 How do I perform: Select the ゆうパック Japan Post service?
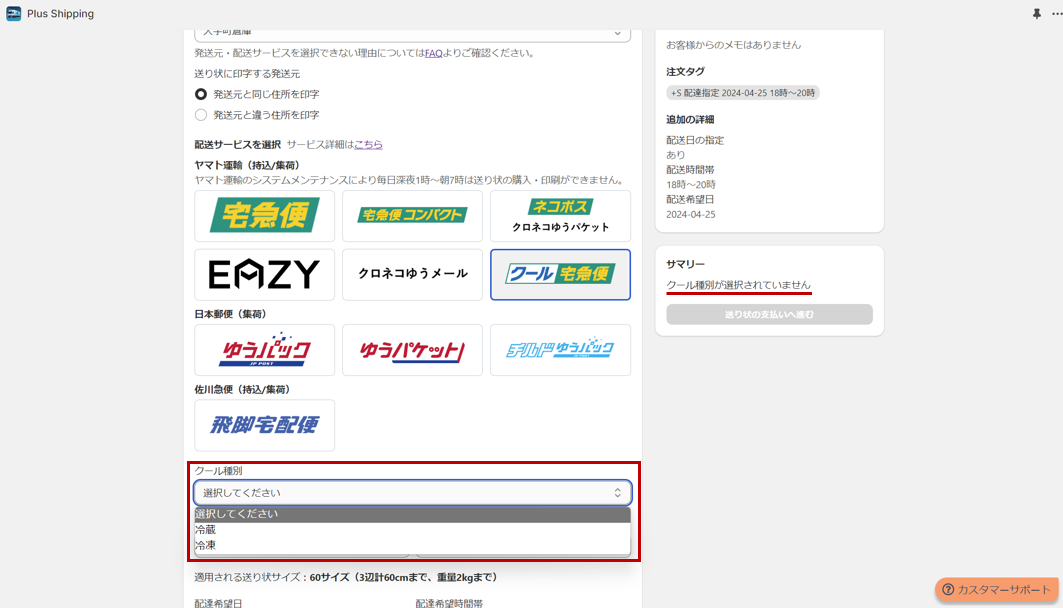pos(264,350)
